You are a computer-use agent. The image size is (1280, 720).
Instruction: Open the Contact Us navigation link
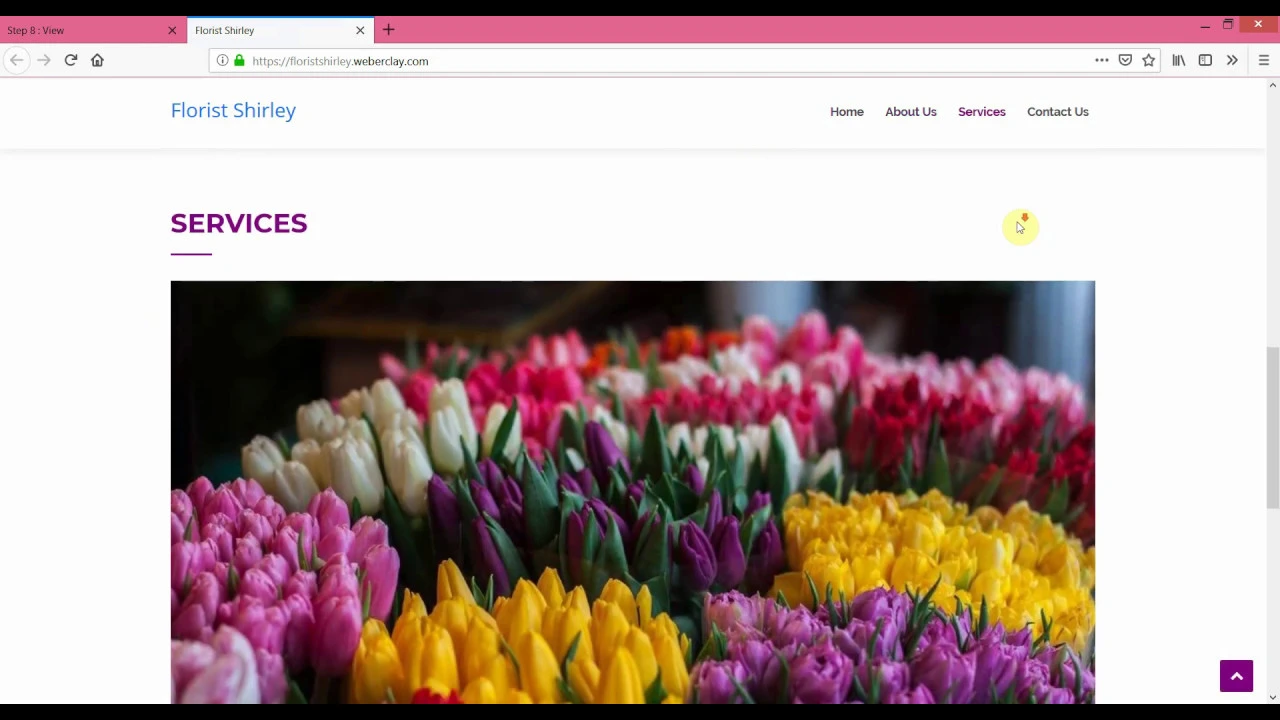pos(1058,112)
